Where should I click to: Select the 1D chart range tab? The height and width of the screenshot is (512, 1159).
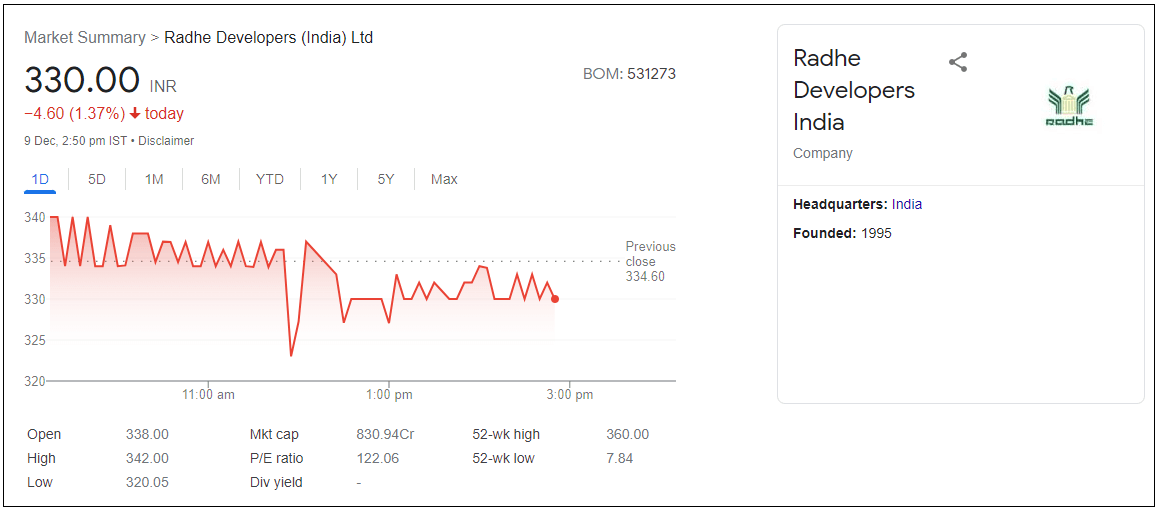pos(40,179)
